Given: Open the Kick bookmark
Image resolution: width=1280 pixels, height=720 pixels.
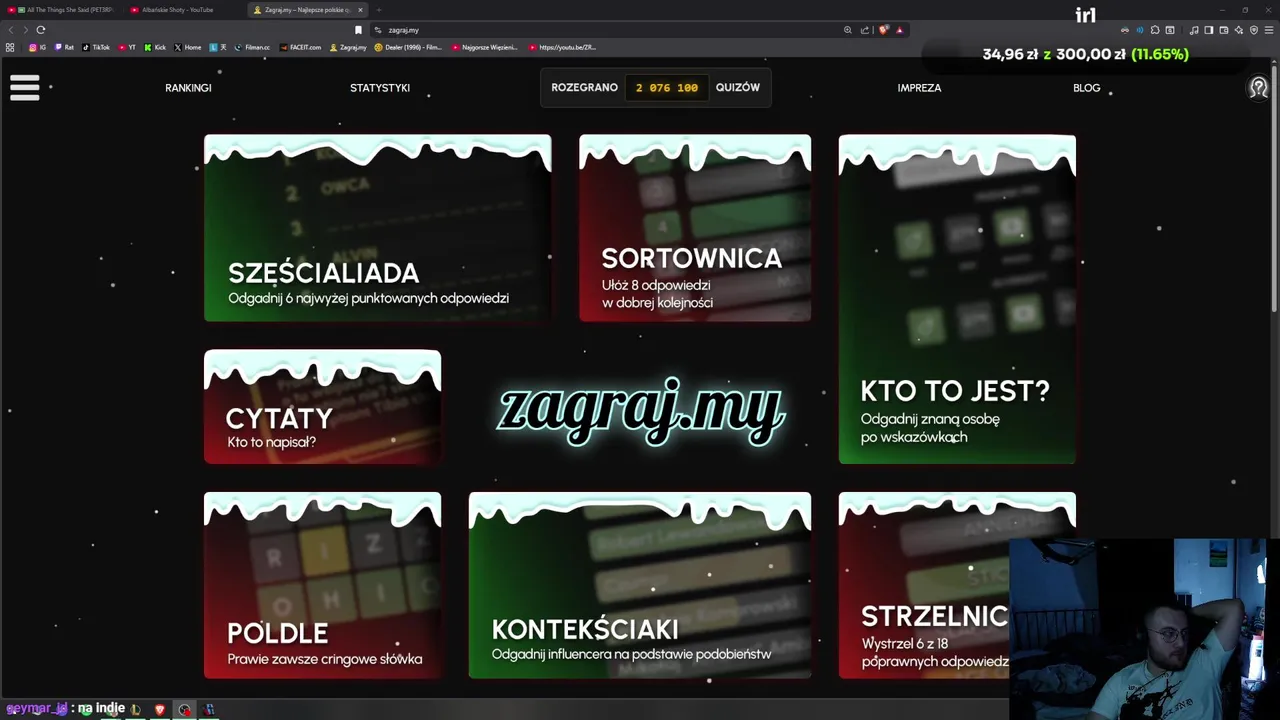Looking at the screenshot, I should point(155,47).
